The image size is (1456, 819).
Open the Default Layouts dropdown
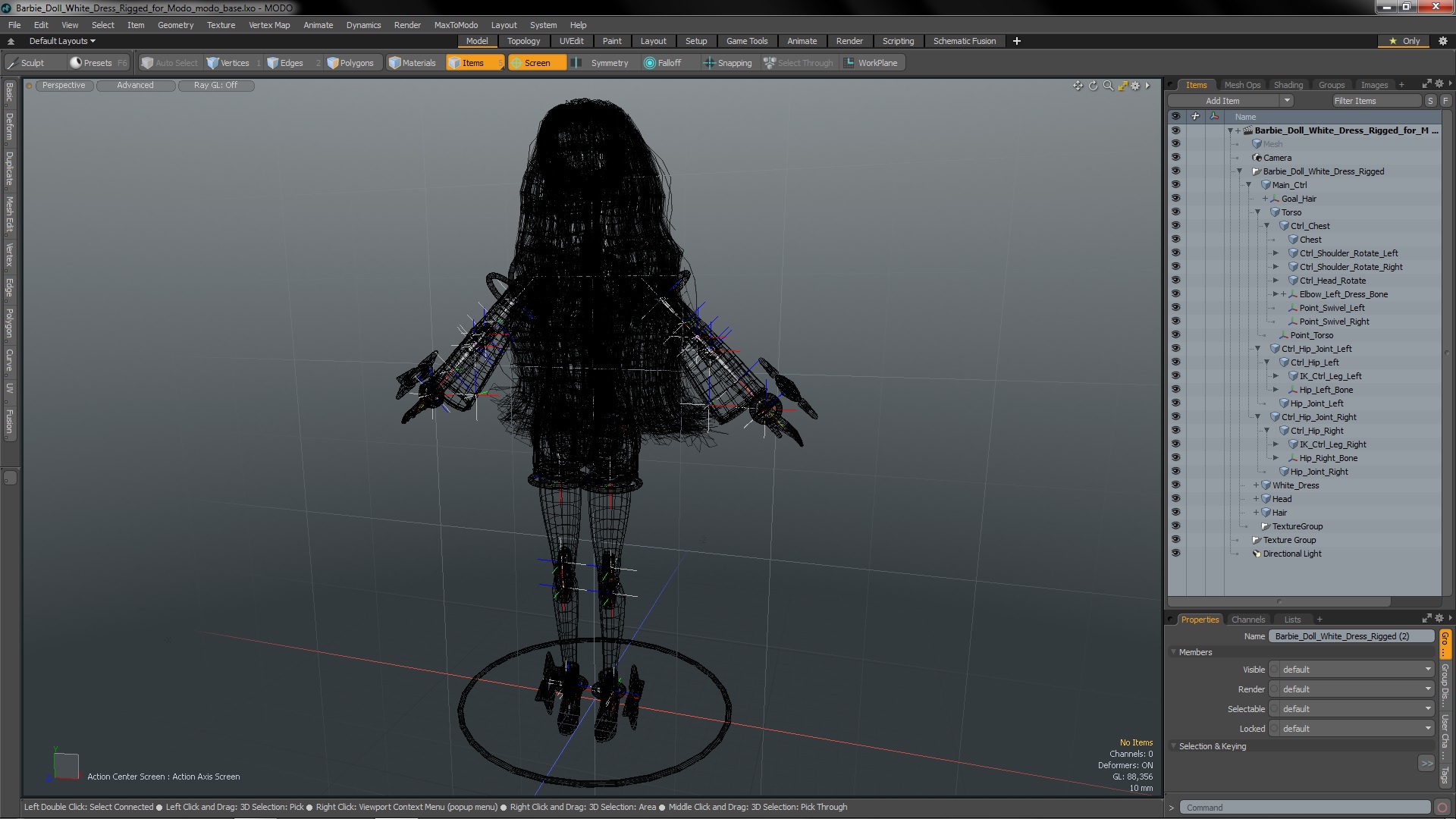62,41
